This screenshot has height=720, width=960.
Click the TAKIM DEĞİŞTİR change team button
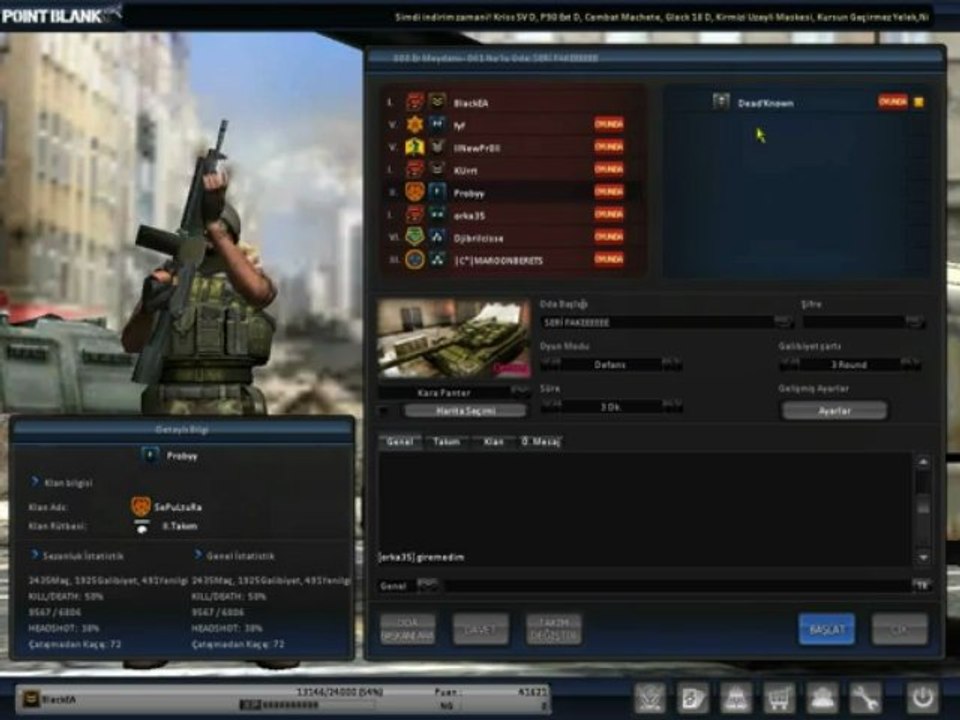[553, 629]
